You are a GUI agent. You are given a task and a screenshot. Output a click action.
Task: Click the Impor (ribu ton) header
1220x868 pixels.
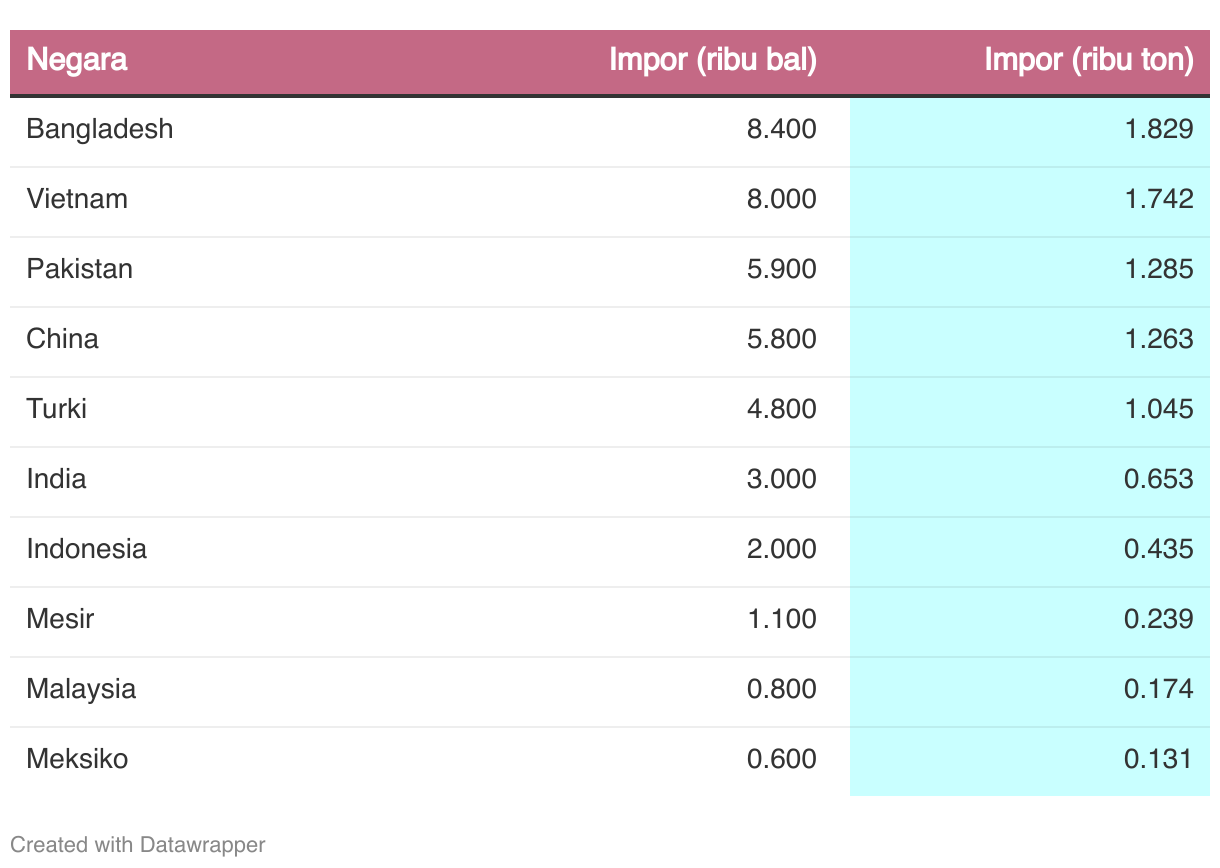pos(1088,60)
